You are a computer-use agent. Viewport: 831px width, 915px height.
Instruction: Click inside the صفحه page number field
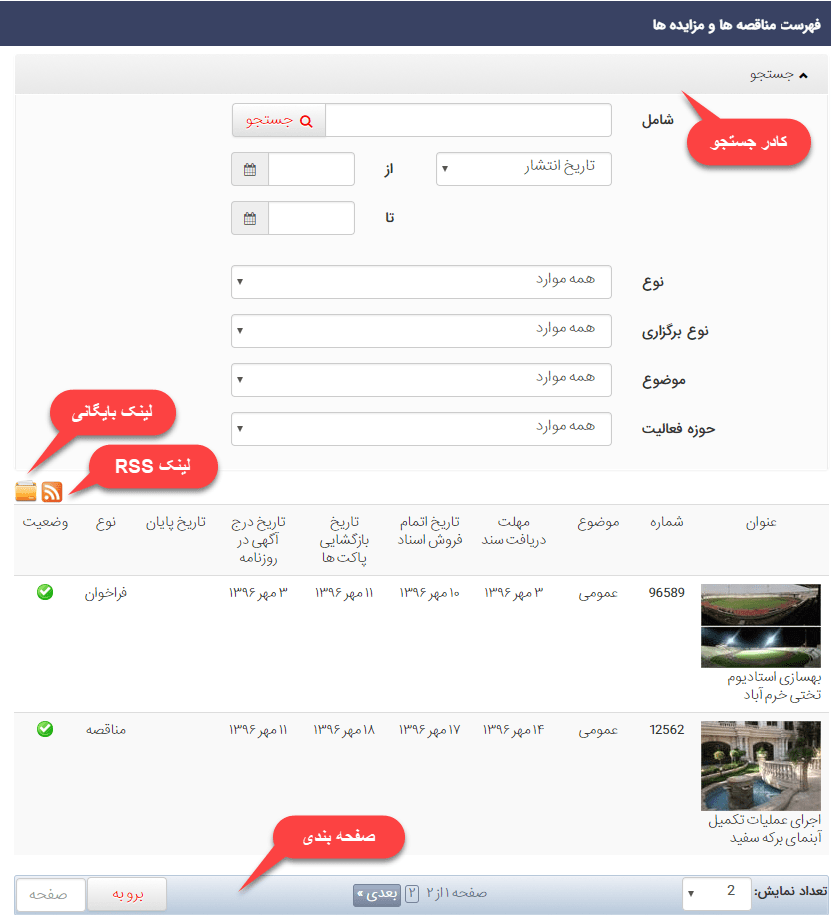[50, 894]
